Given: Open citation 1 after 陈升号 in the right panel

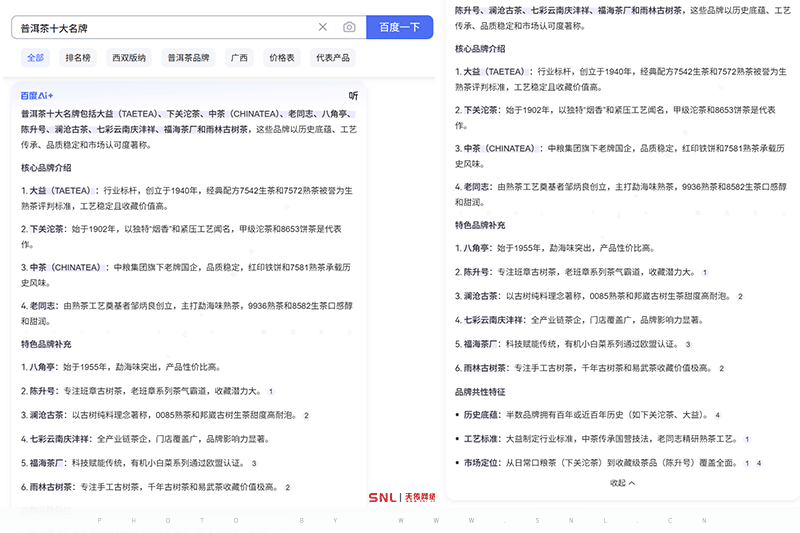Looking at the screenshot, I should 705,272.
